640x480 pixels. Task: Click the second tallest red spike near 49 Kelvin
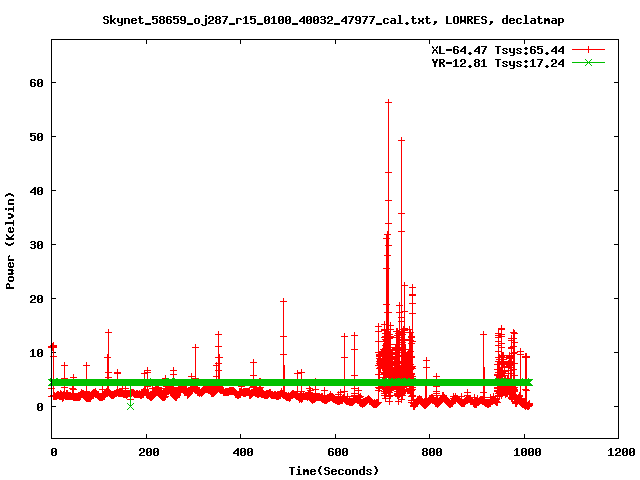tap(401, 140)
